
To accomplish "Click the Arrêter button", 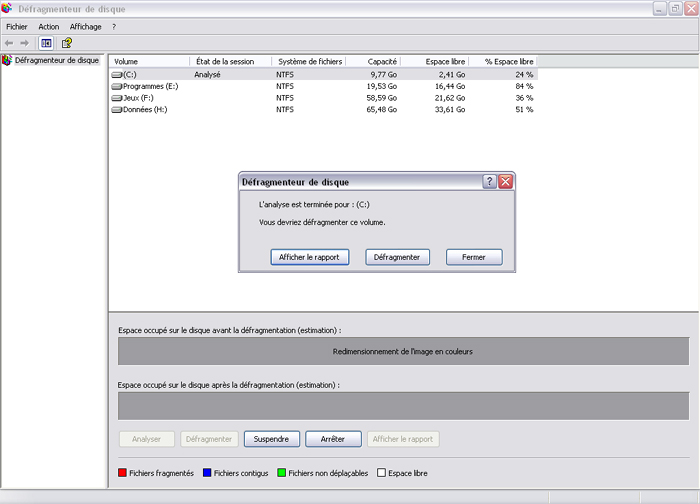I will (x=333, y=439).
